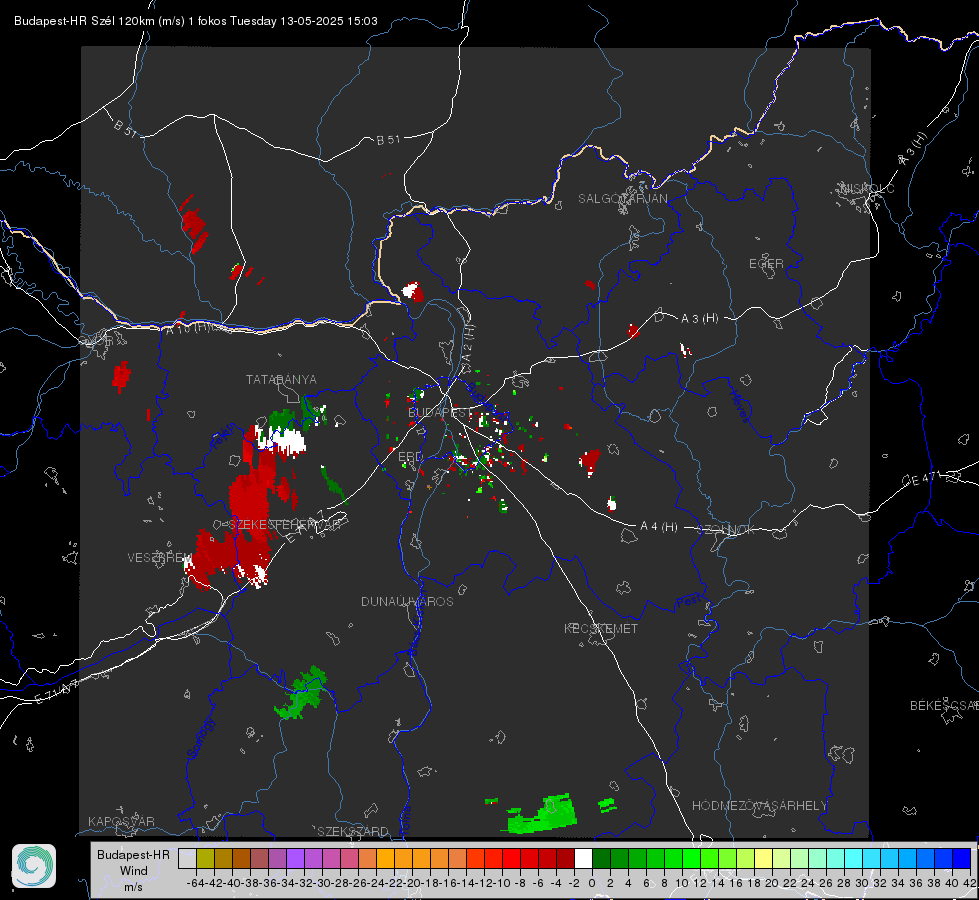
Task: Click the legend value label 42
Action: coord(970,883)
